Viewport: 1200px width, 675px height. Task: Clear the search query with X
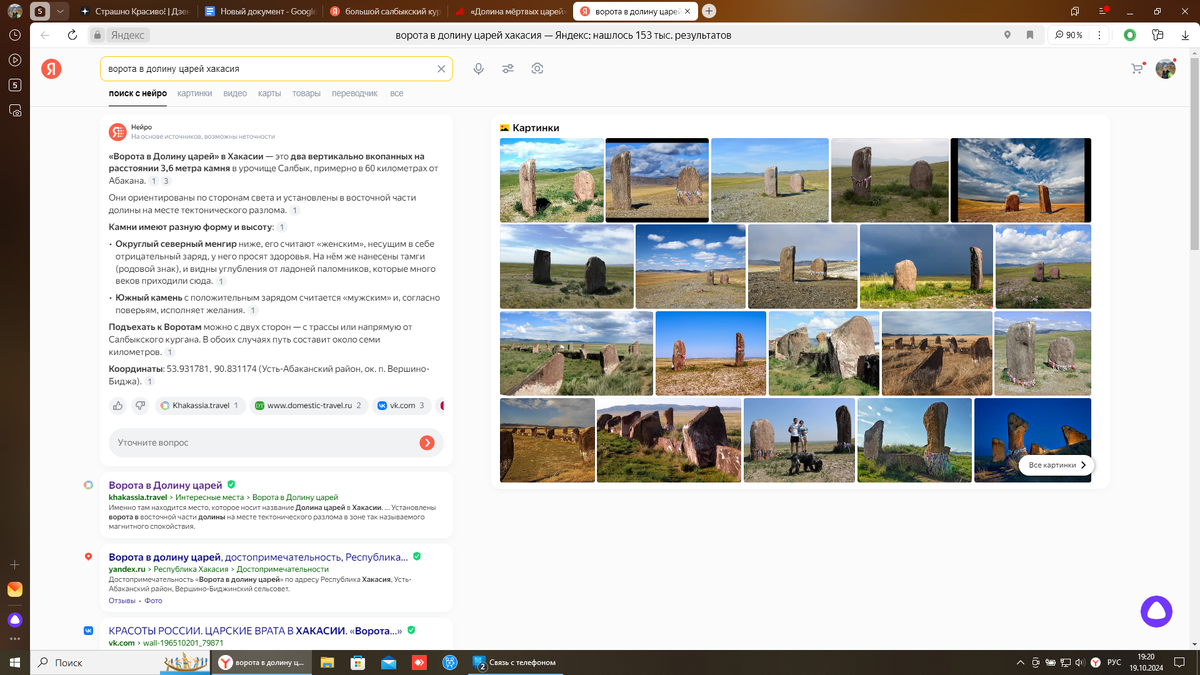coord(441,69)
